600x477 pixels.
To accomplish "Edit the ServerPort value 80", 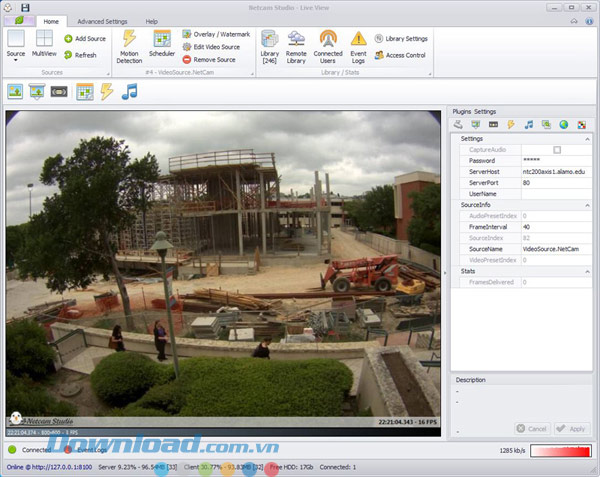I will 556,183.
